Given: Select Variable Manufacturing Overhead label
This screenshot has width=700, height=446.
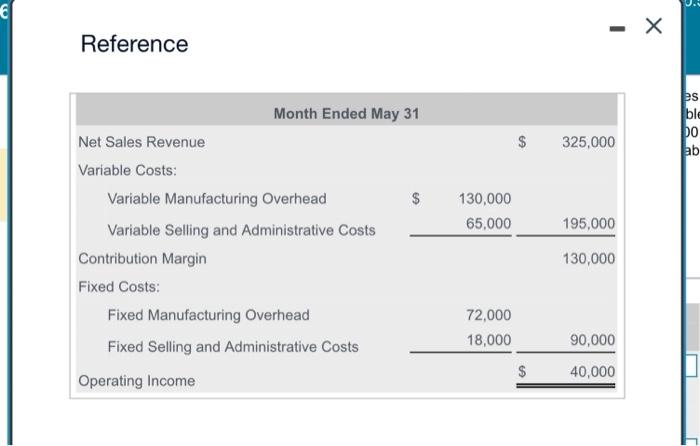Looking at the screenshot, I should [x=217, y=199].
